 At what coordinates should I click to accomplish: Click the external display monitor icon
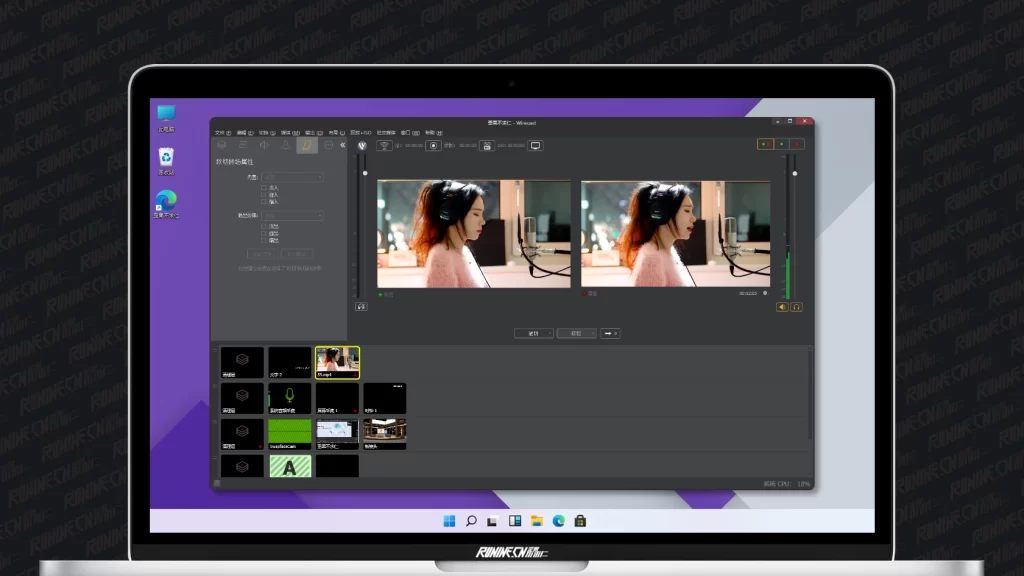535,145
